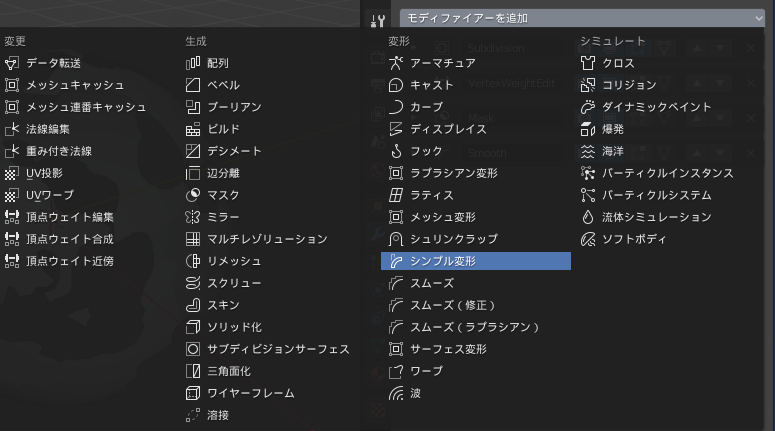Click the 頂点ウェイト合成 icon

pyautogui.click(x=12, y=239)
